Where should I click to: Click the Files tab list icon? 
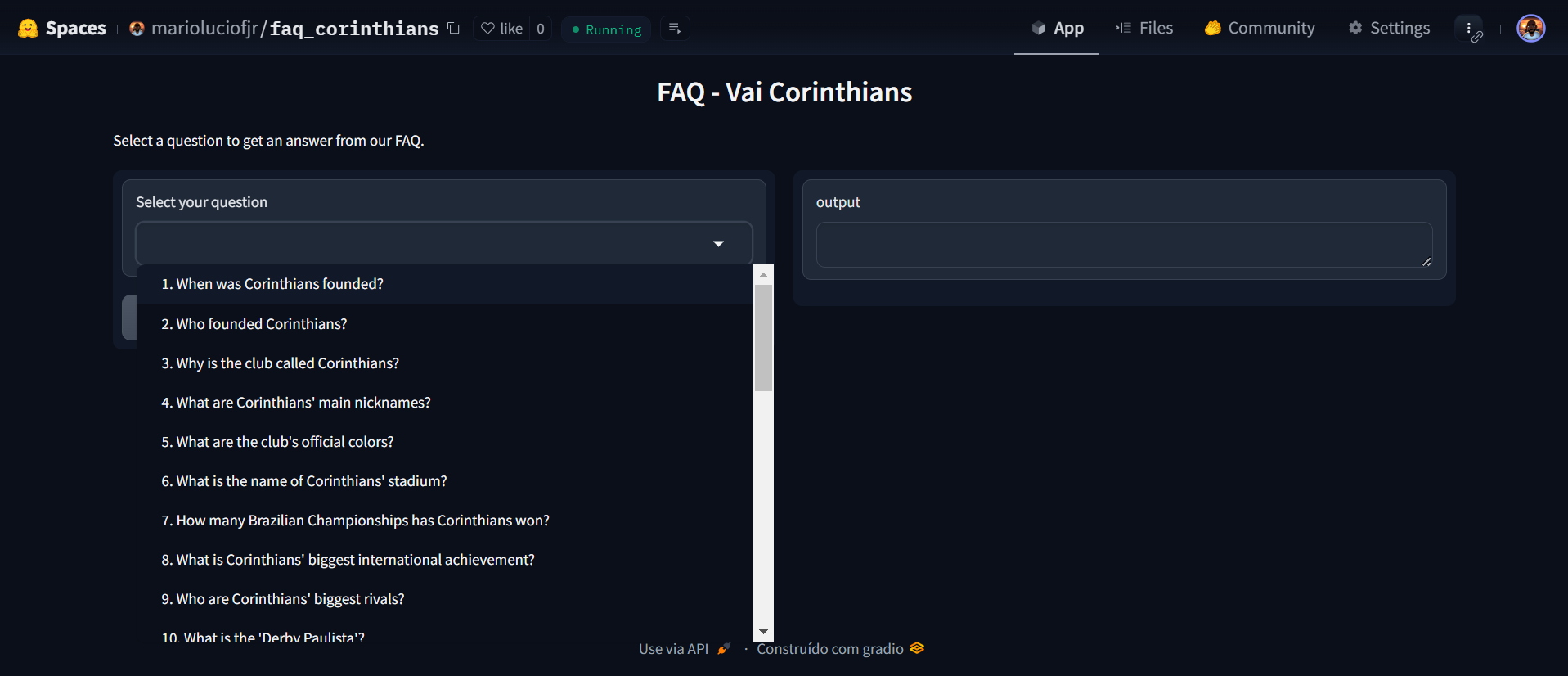(x=1124, y=29)
